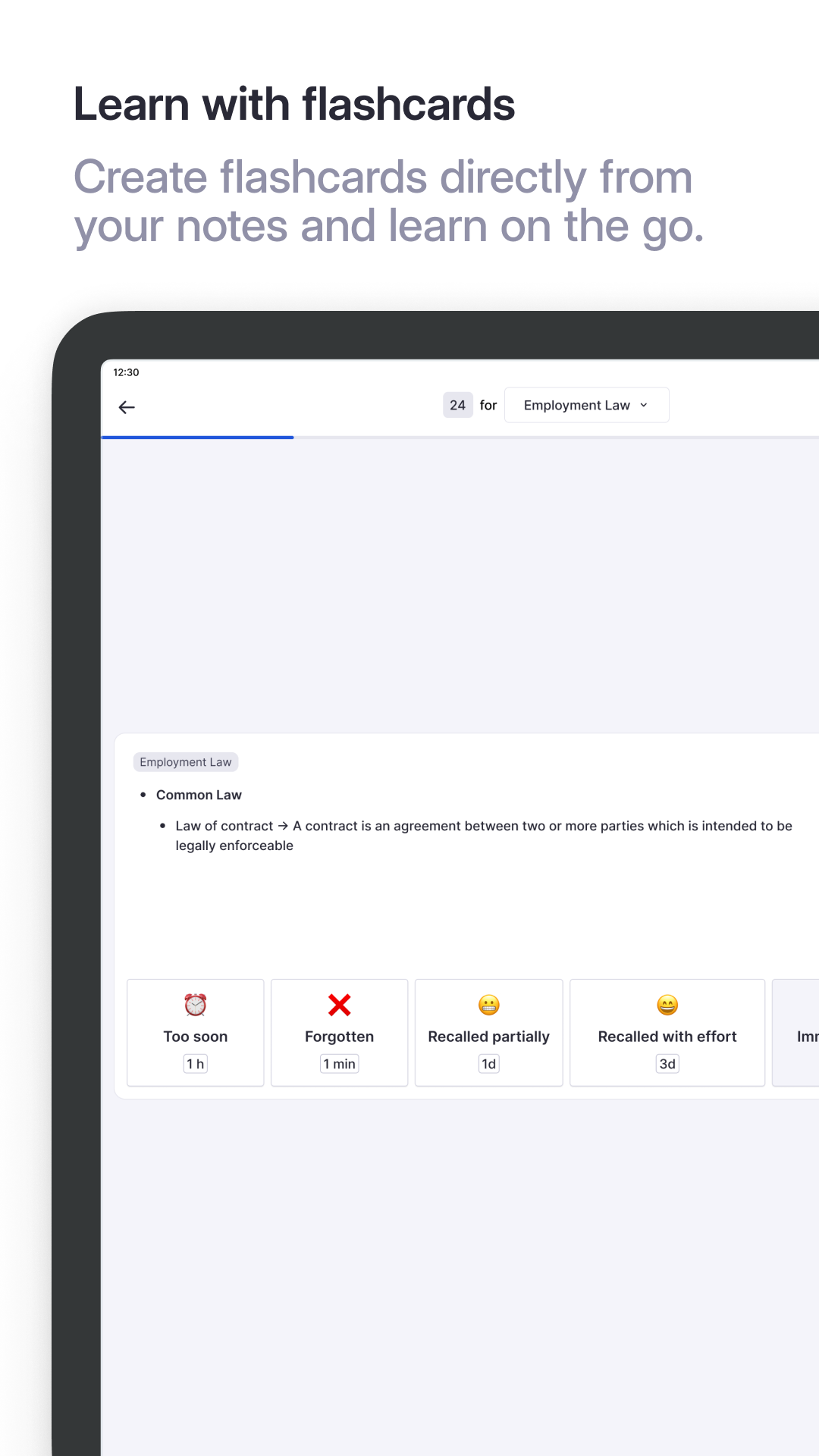
Task: Select the Common Law bullet text
Action: click(x=199, y=795)
